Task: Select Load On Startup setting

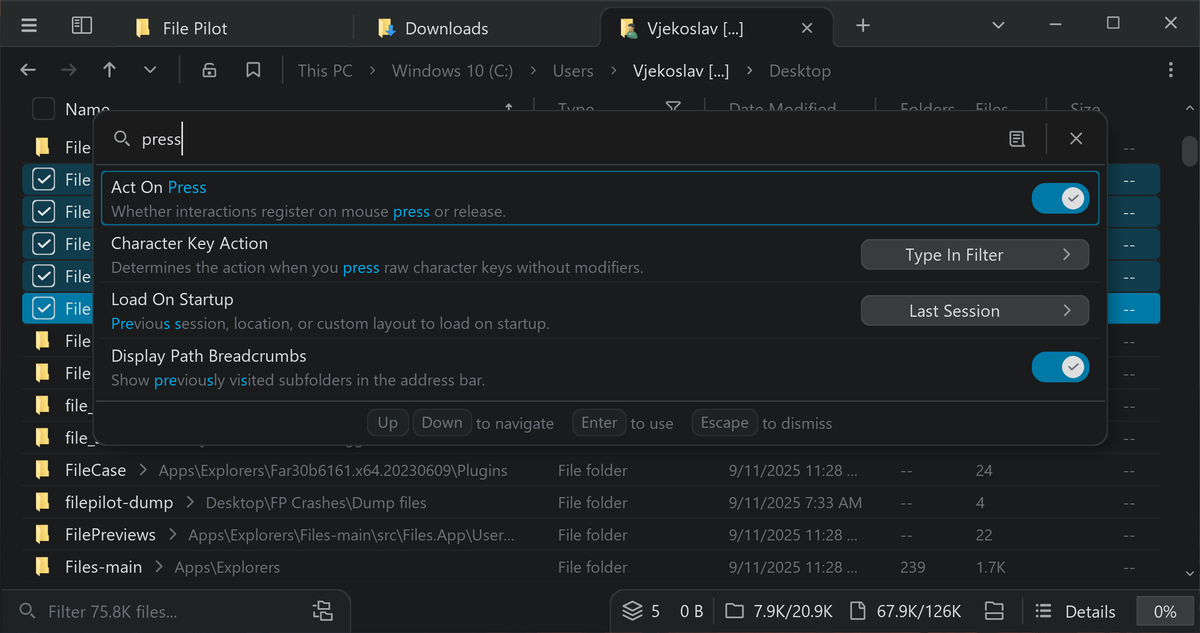Action: pyautogui.click(x=600, y=311)
